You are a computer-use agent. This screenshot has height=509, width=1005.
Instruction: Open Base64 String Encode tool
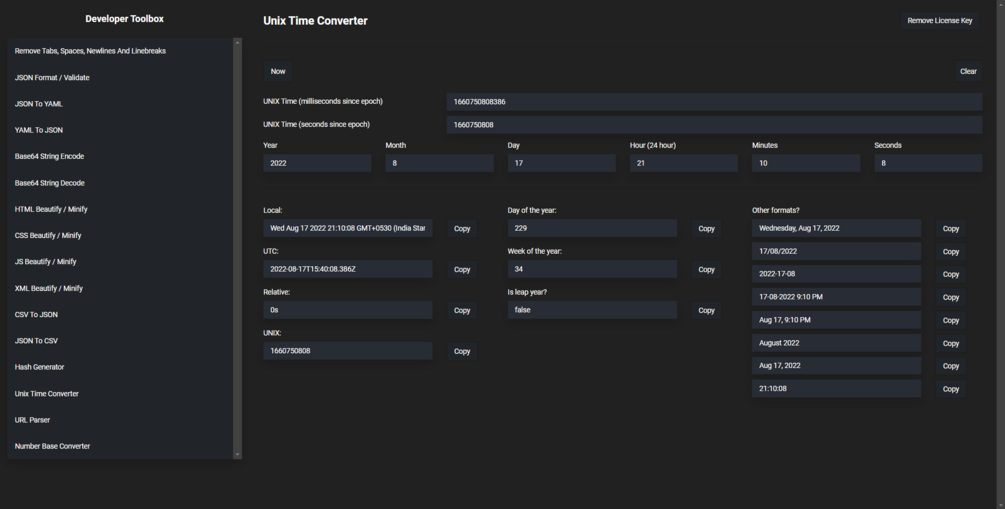coord(49,156)
